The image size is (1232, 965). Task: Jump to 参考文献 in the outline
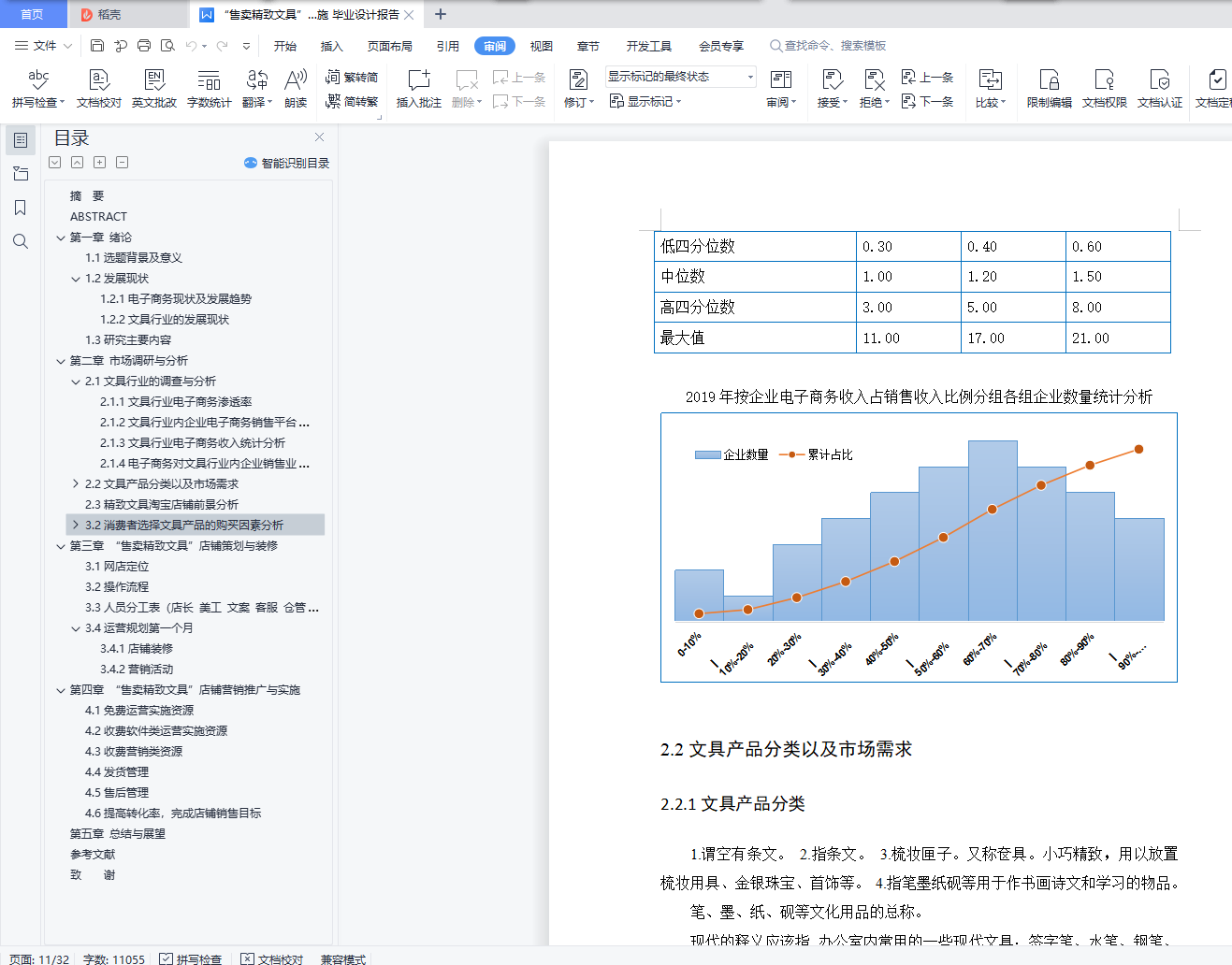click(x=93, y=855)
